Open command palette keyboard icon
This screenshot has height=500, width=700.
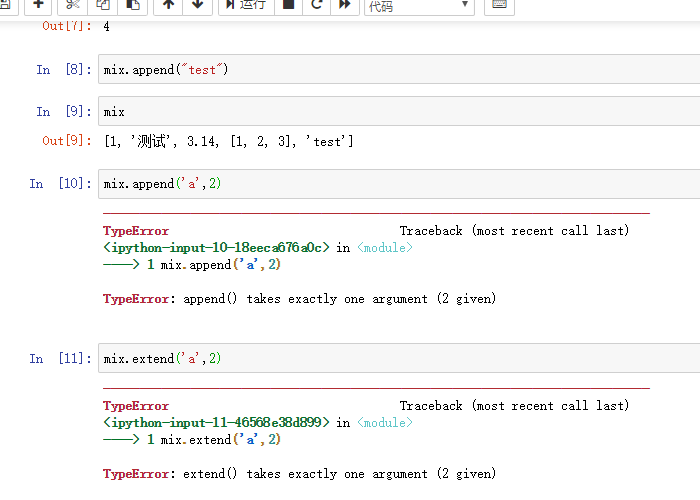(499, 5)
